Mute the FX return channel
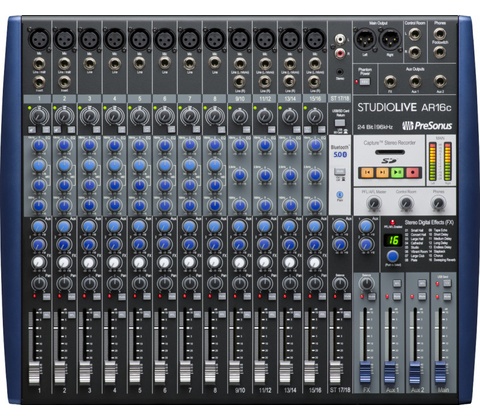 click(x=372, y=296)
